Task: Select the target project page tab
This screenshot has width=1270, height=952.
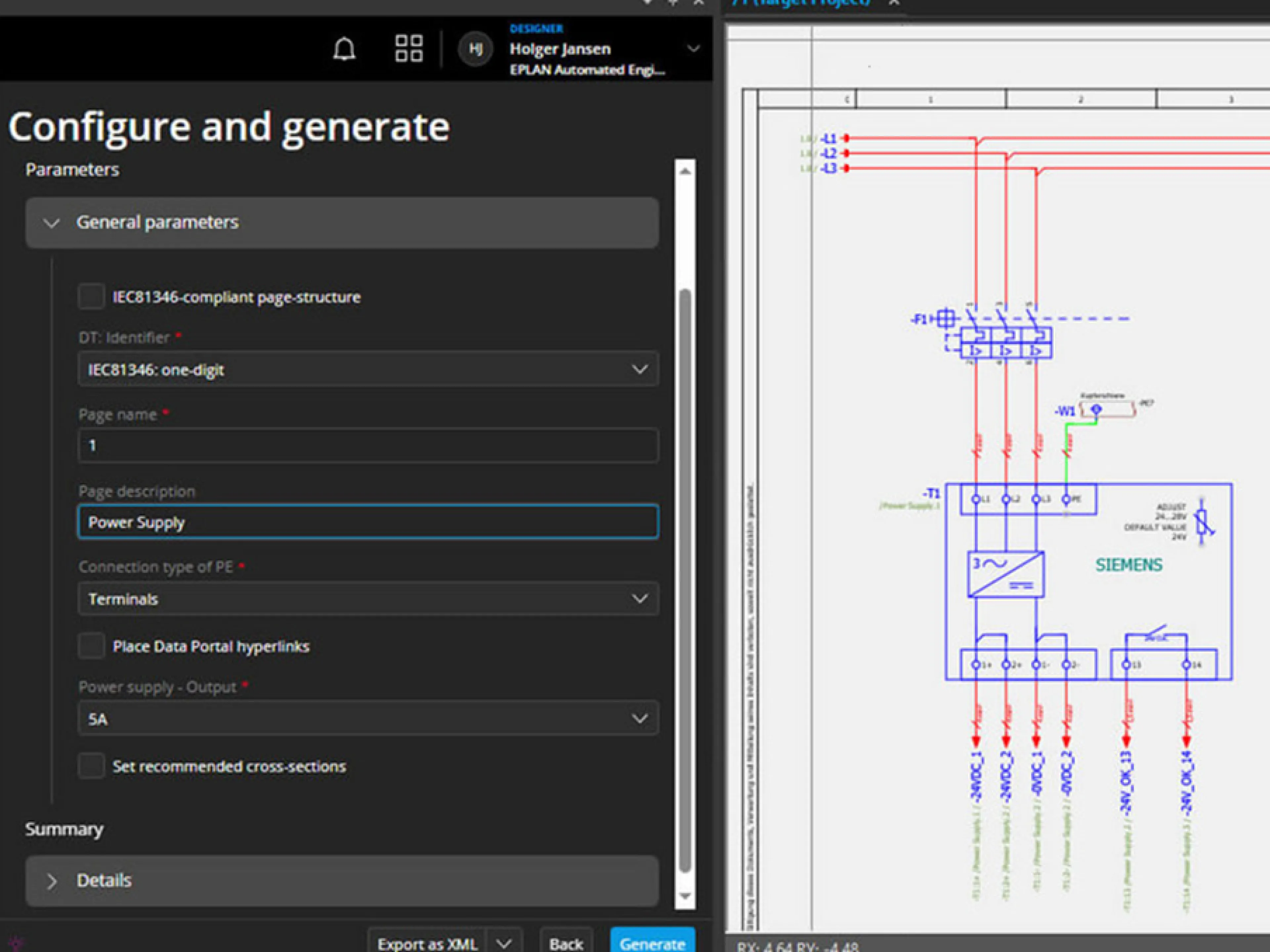Action: pos(801,3)
